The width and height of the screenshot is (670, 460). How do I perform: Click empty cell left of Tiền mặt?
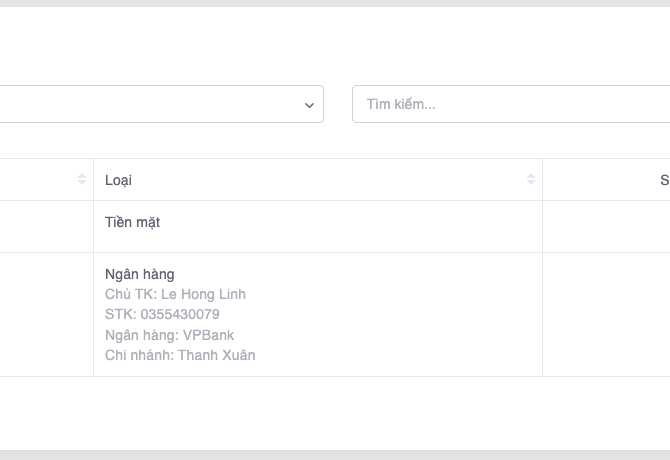[45, 226]
